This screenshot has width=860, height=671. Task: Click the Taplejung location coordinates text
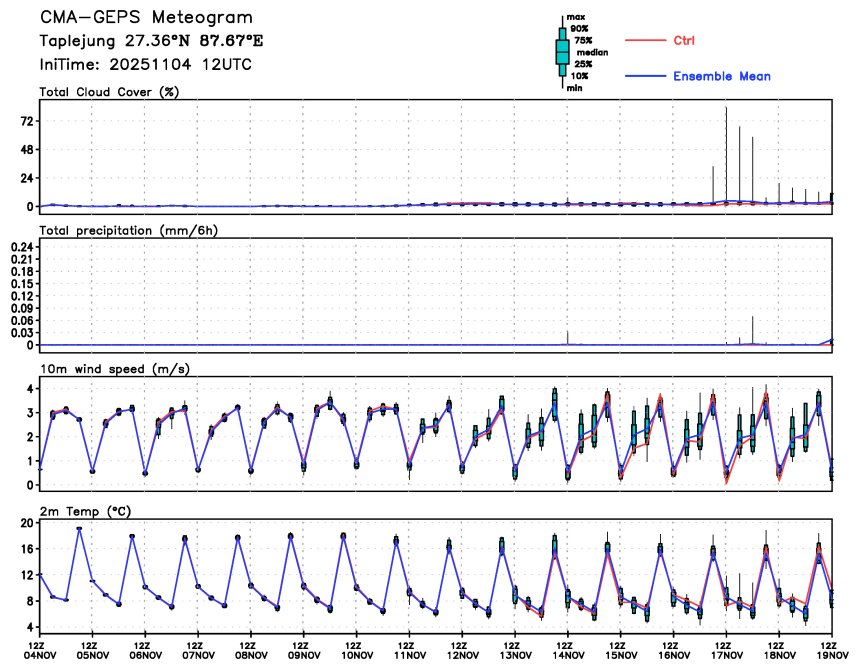pos(152,42)
